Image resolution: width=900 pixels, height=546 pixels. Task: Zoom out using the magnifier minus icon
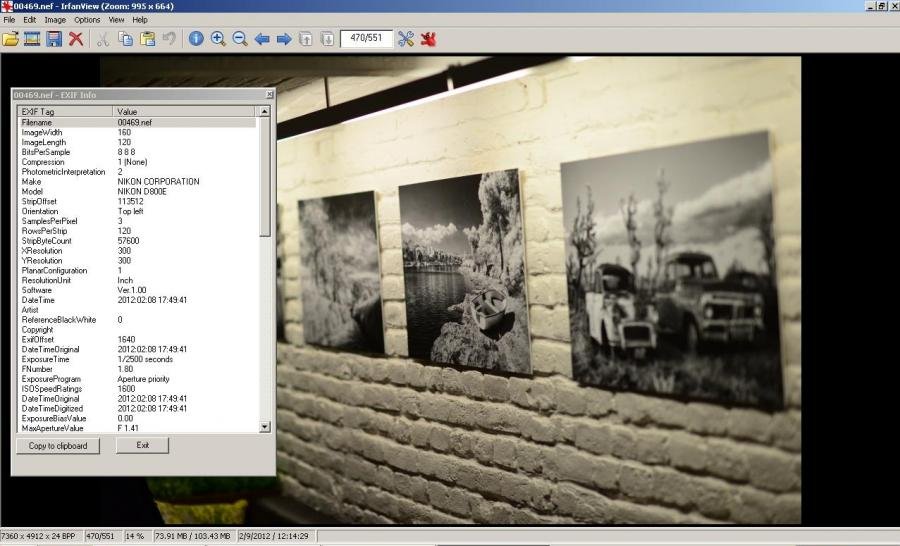(x=240, y=39)
